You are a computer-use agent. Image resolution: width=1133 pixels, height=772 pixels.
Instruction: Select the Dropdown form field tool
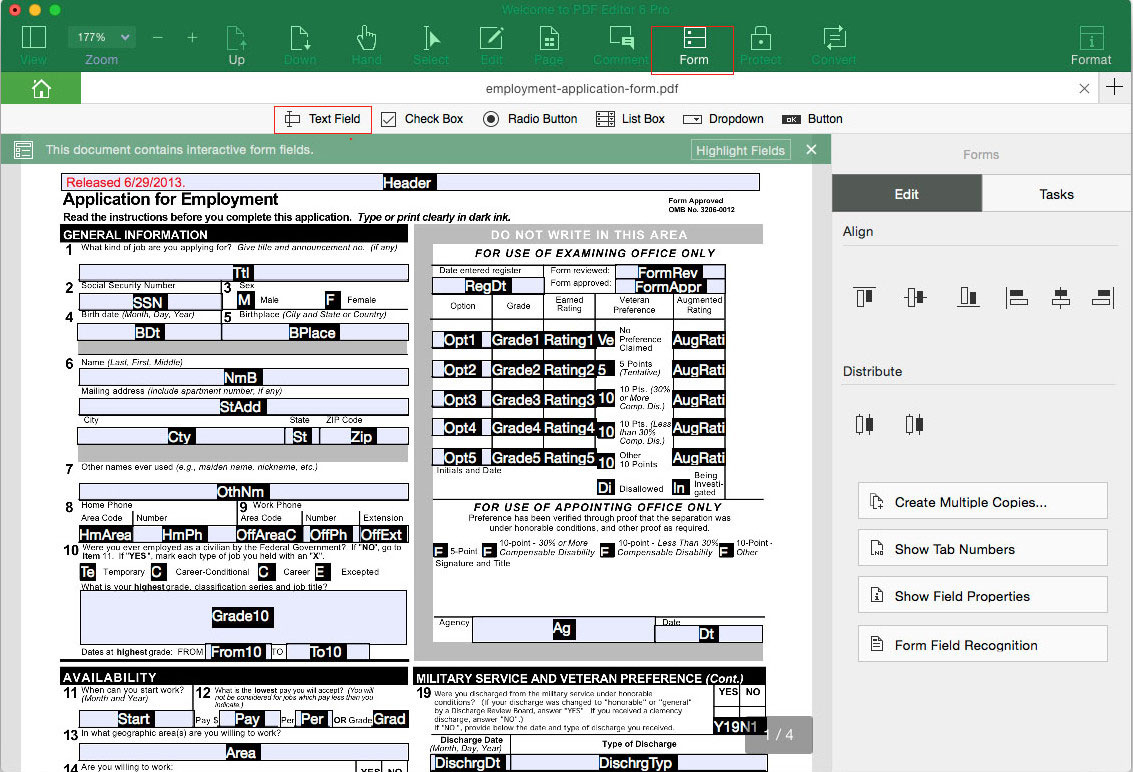[x=723, y=118]
